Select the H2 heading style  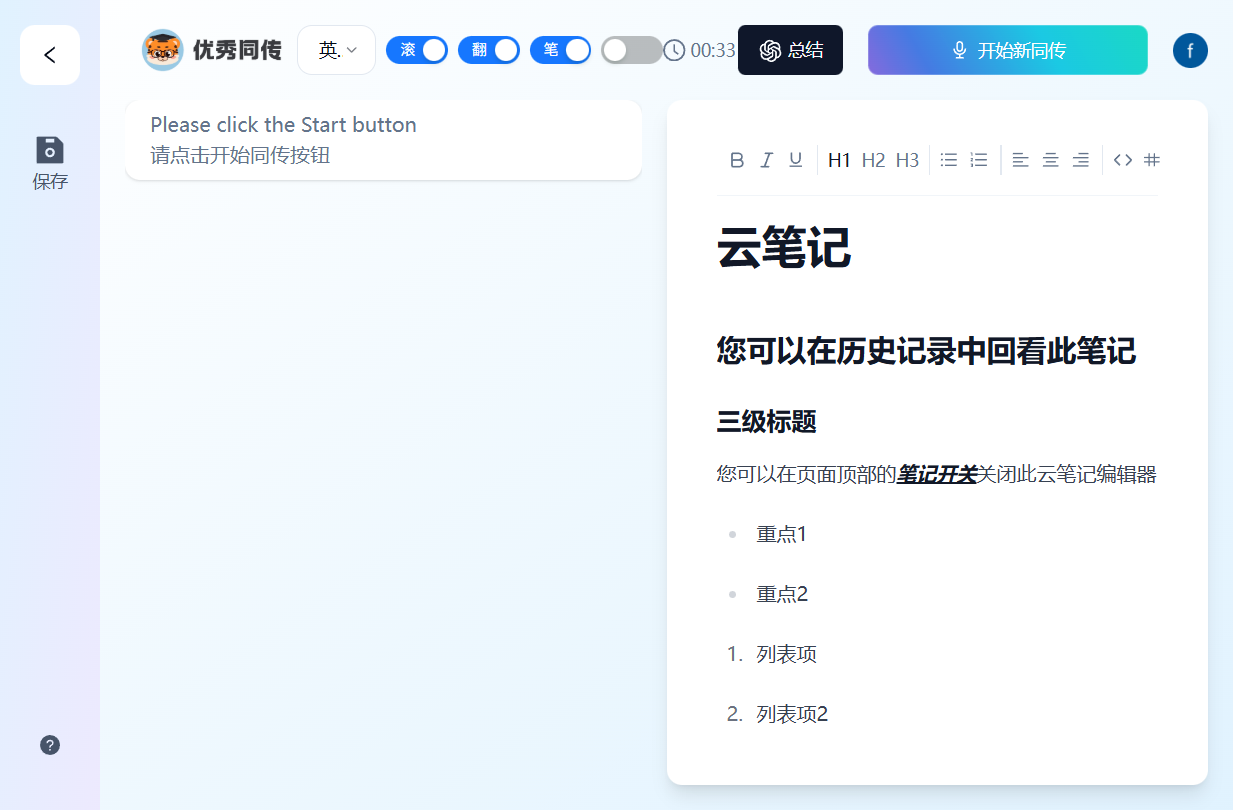click(873, 160)
